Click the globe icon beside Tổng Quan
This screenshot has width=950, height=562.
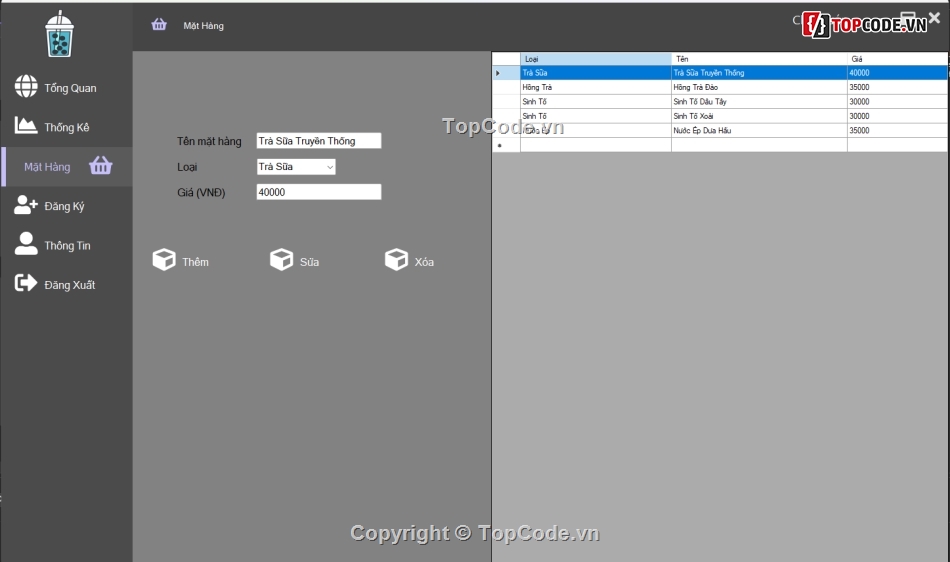click(26, 87)
